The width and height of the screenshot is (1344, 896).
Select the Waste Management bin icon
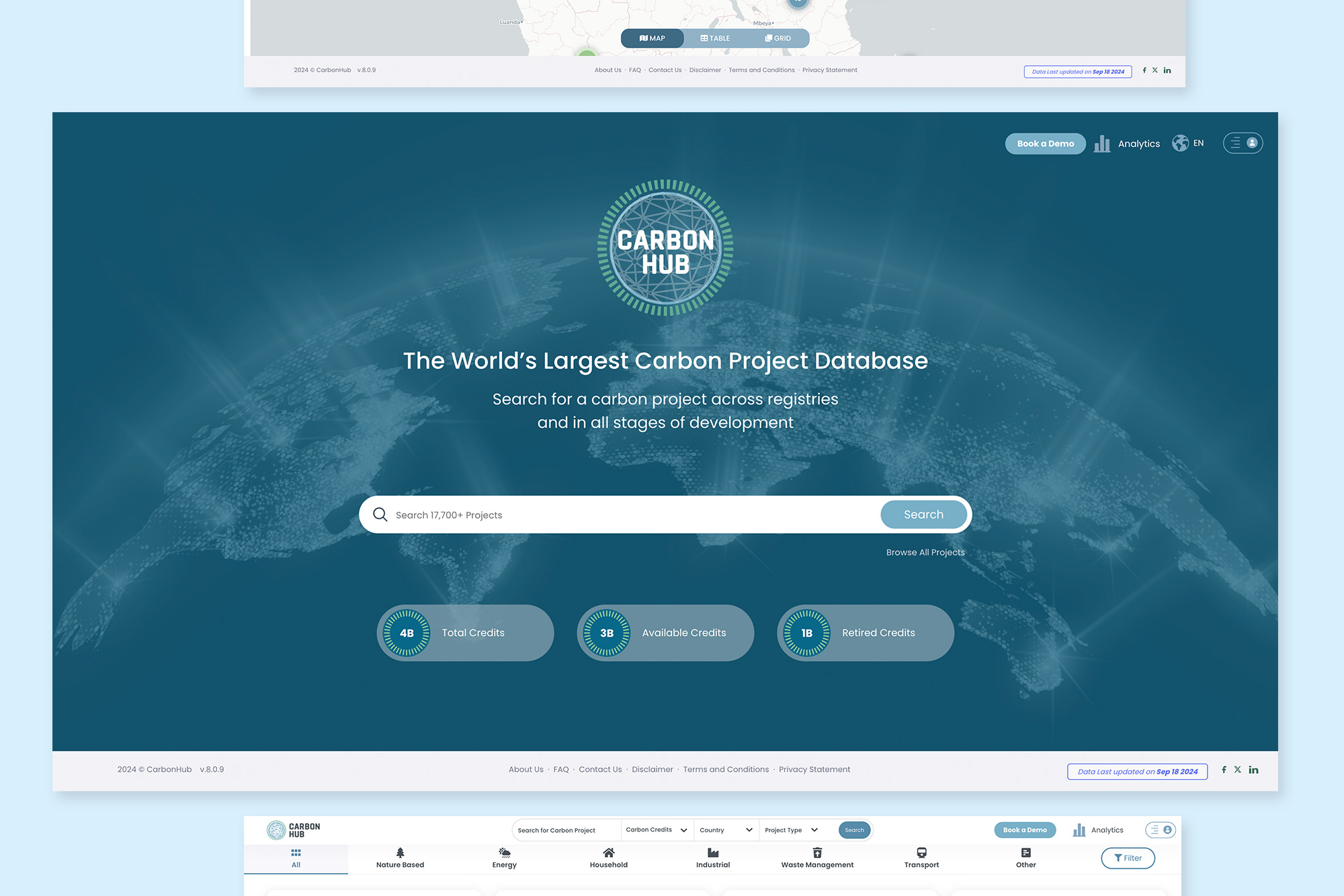tap(817, 853)
